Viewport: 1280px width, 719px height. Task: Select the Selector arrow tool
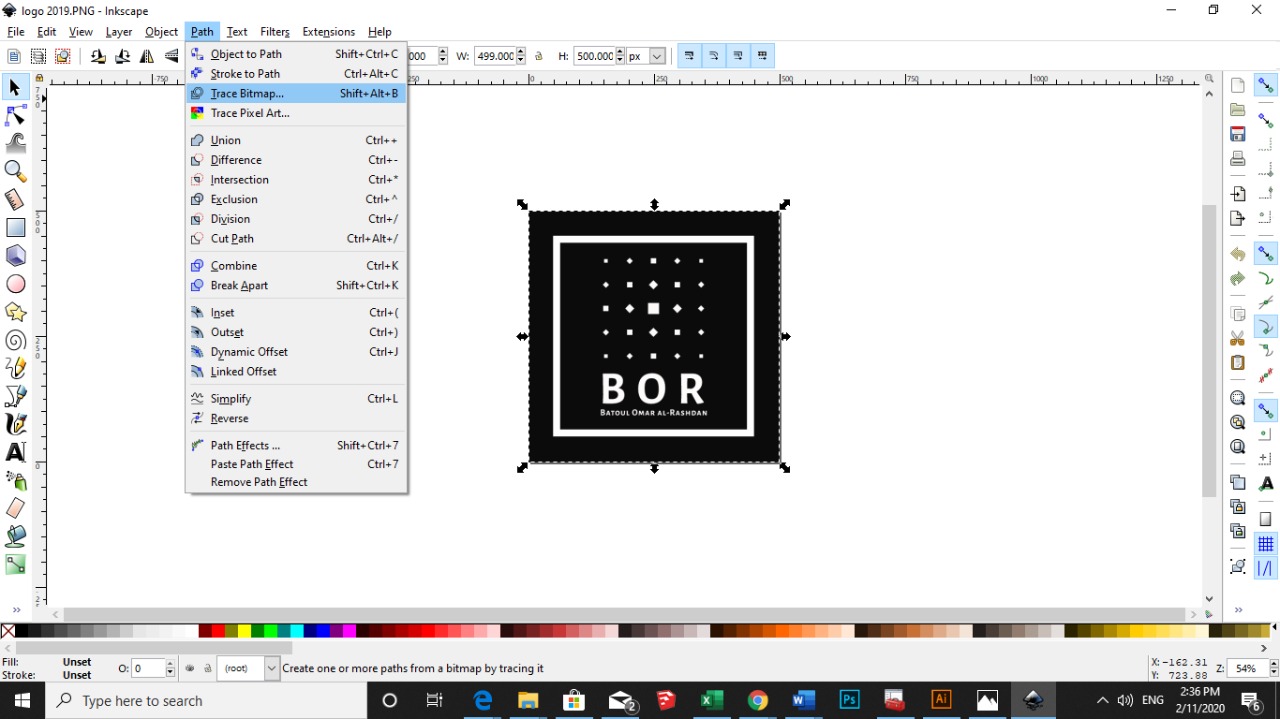click(x=15, y=88)
